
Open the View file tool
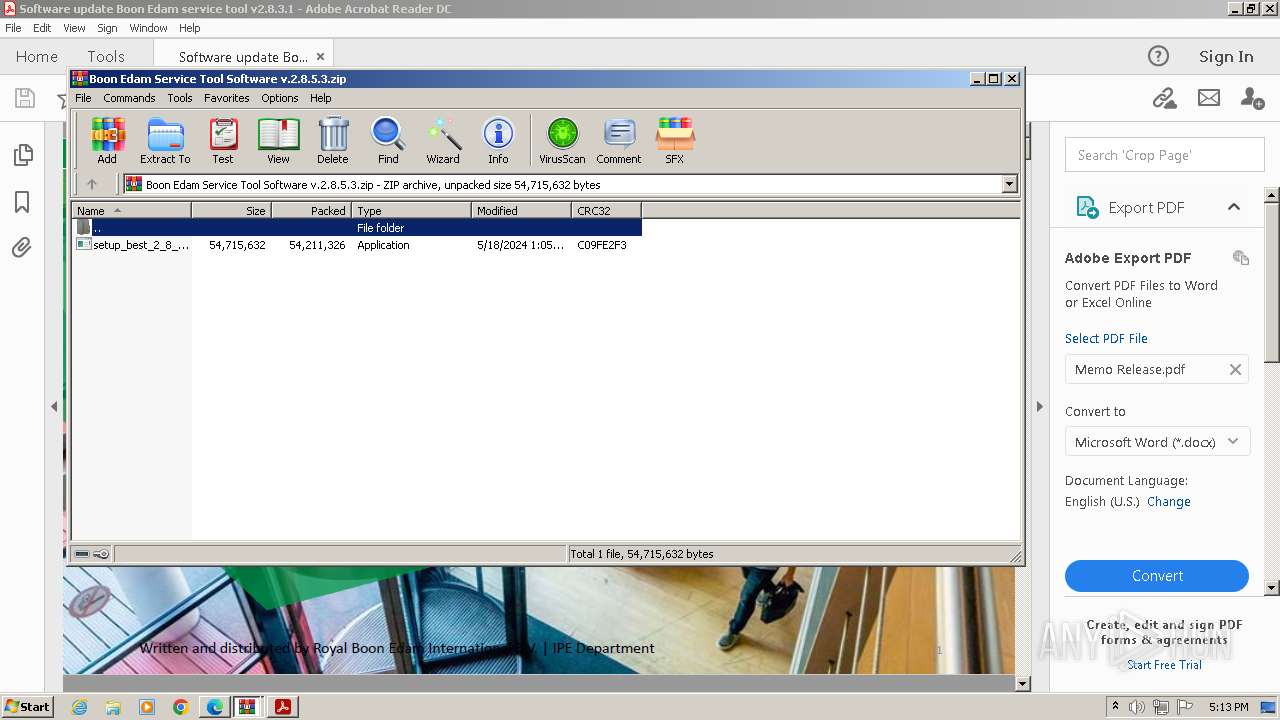tap(278, 140)
